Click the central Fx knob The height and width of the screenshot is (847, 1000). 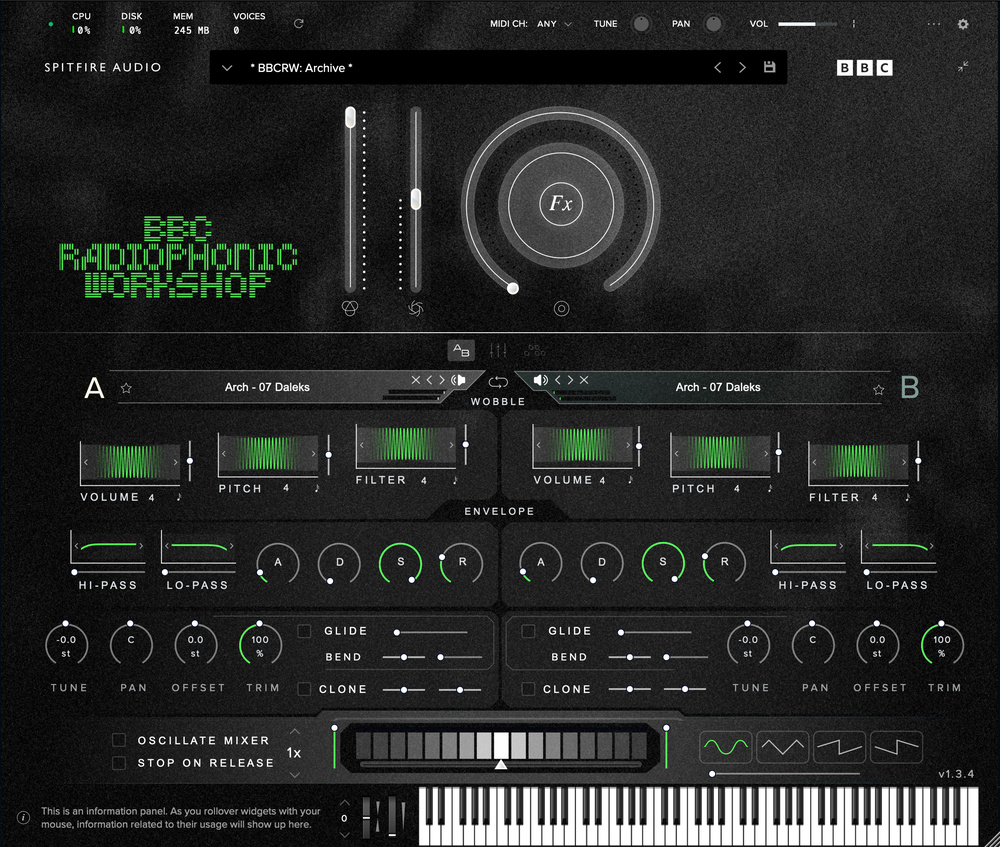coord(561,204)
